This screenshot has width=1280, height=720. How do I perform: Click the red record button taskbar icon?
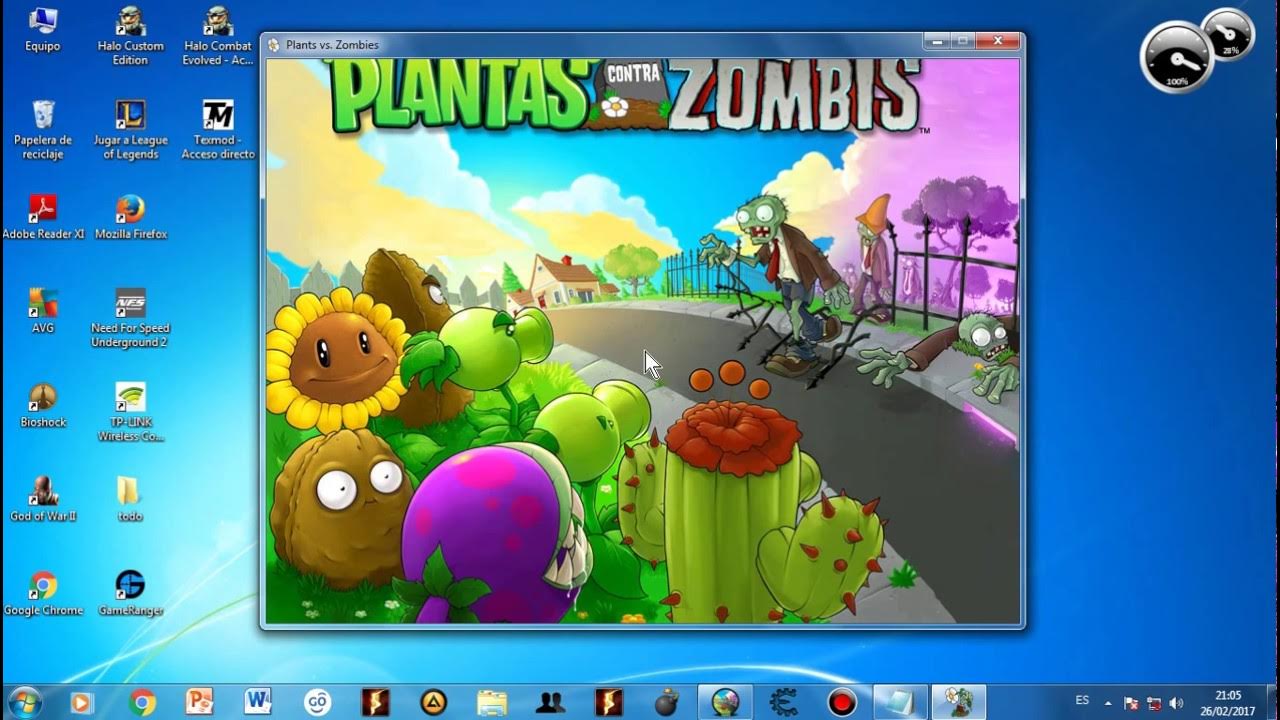[842, 702]
